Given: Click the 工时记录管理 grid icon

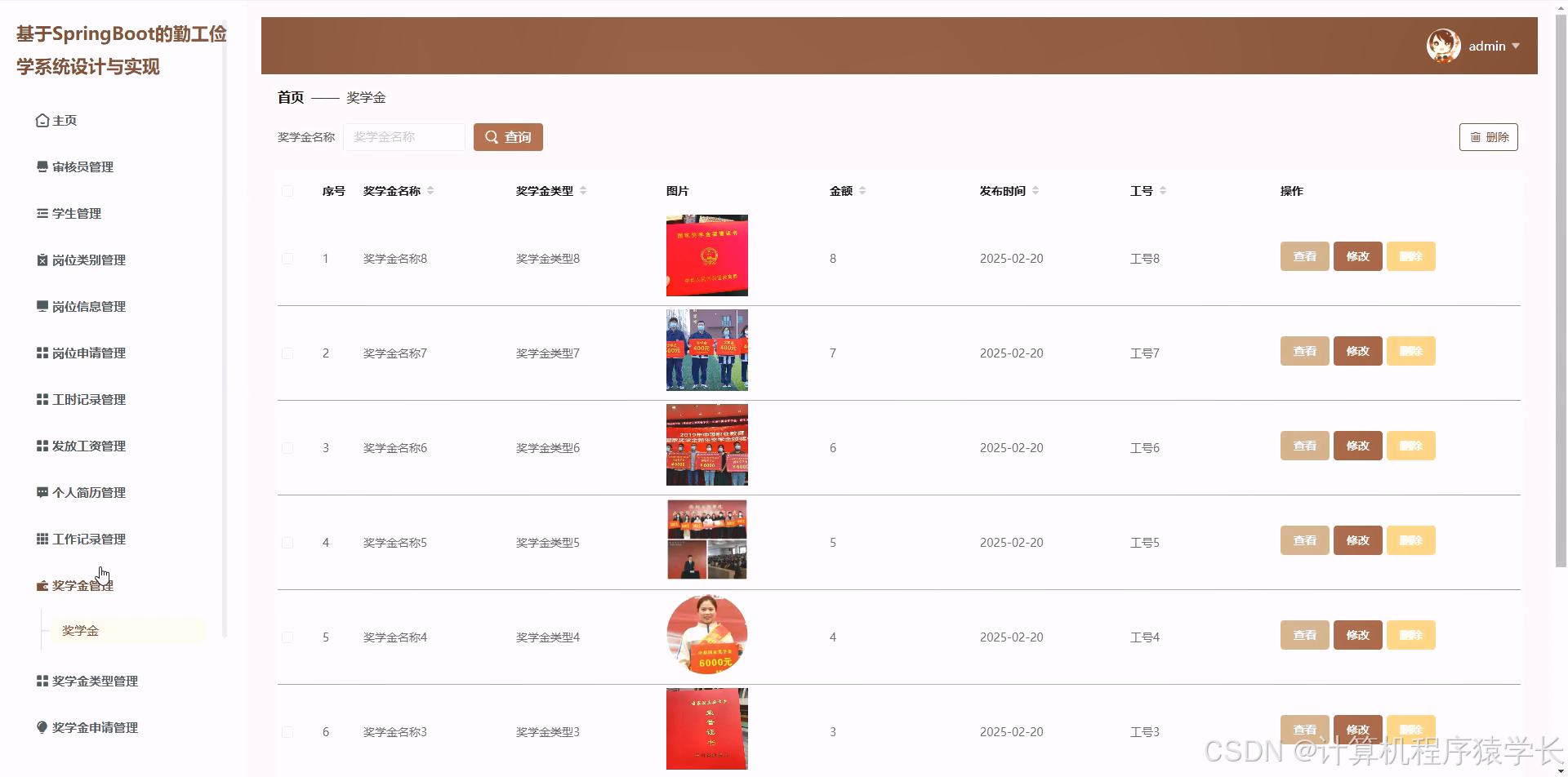Looking at the screenshot, I should [x=42, y=399].
